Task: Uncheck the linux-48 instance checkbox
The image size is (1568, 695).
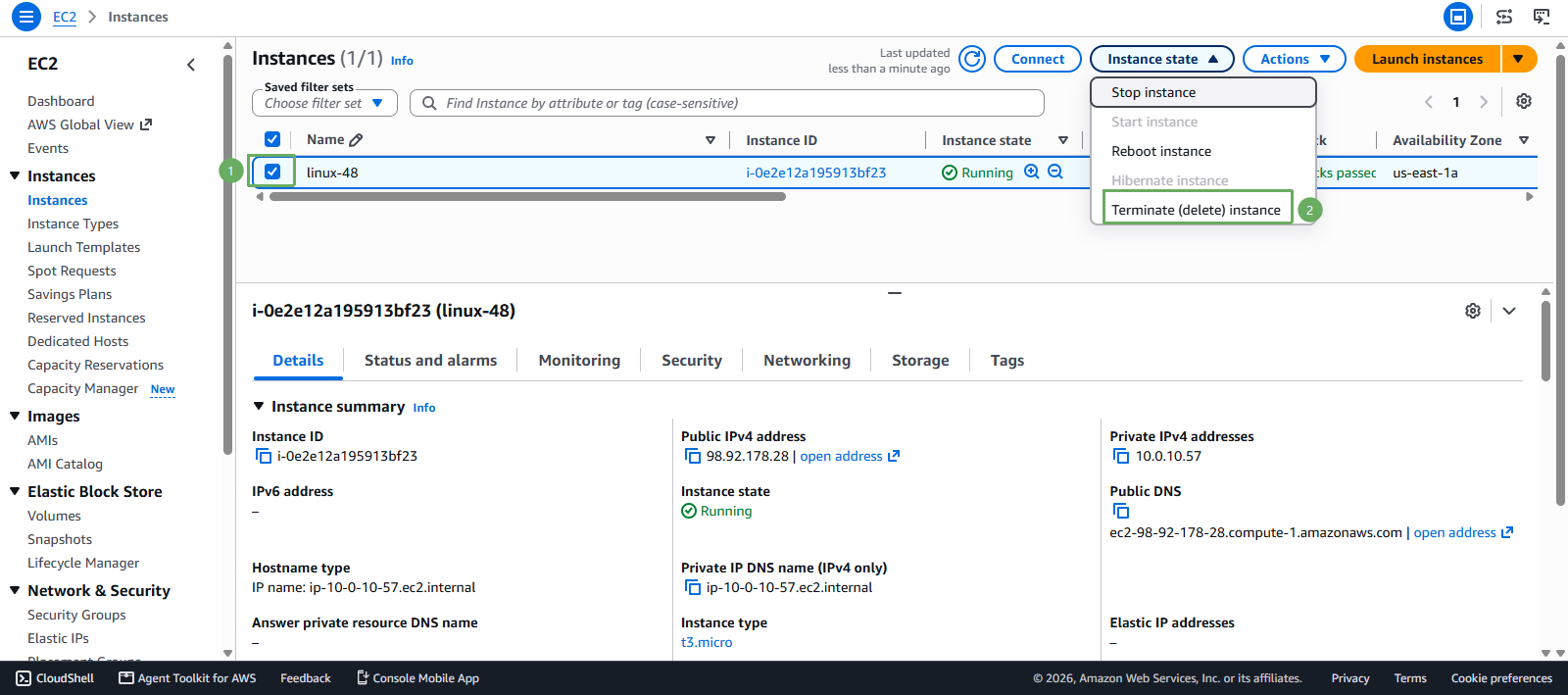Action: coord(272,172)
